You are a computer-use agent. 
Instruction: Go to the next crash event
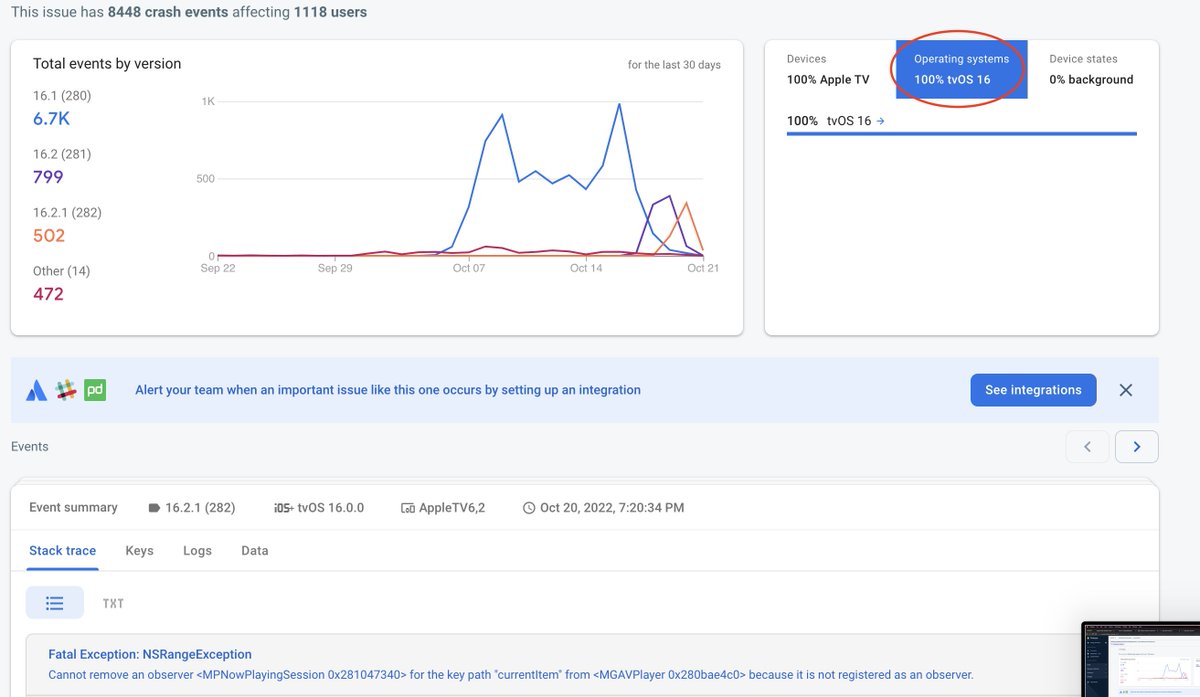[x=1137, y=447]
